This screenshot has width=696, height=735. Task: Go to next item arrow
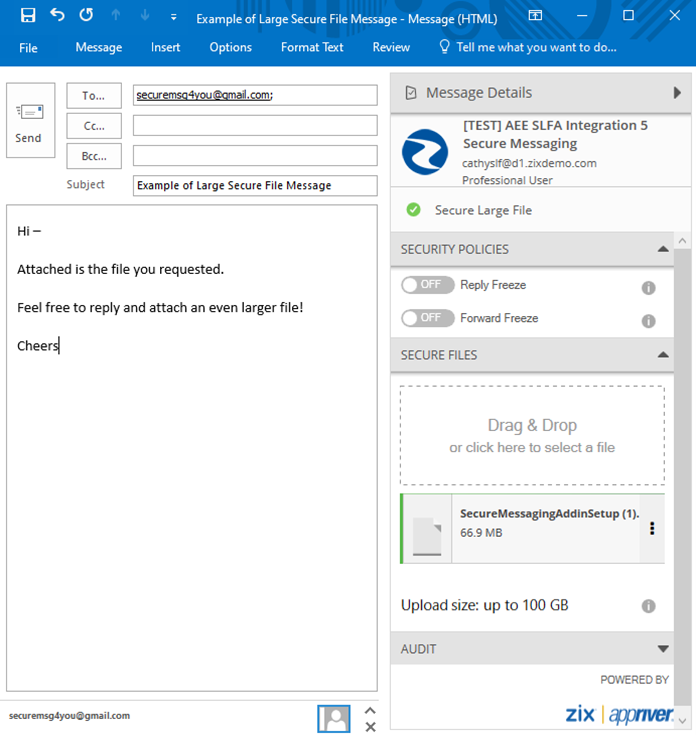click(x=145, y=15)
